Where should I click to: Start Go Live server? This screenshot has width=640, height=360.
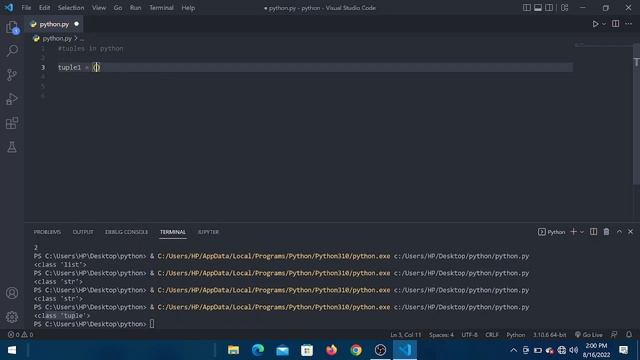[589, 335]
